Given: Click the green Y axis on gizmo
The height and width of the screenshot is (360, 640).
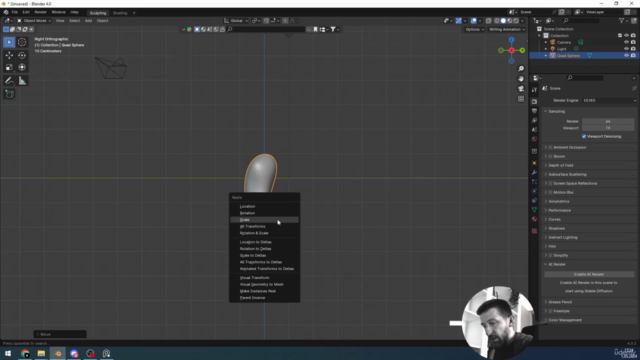Looking at the screenshot, I should click(x=522, y=50).
